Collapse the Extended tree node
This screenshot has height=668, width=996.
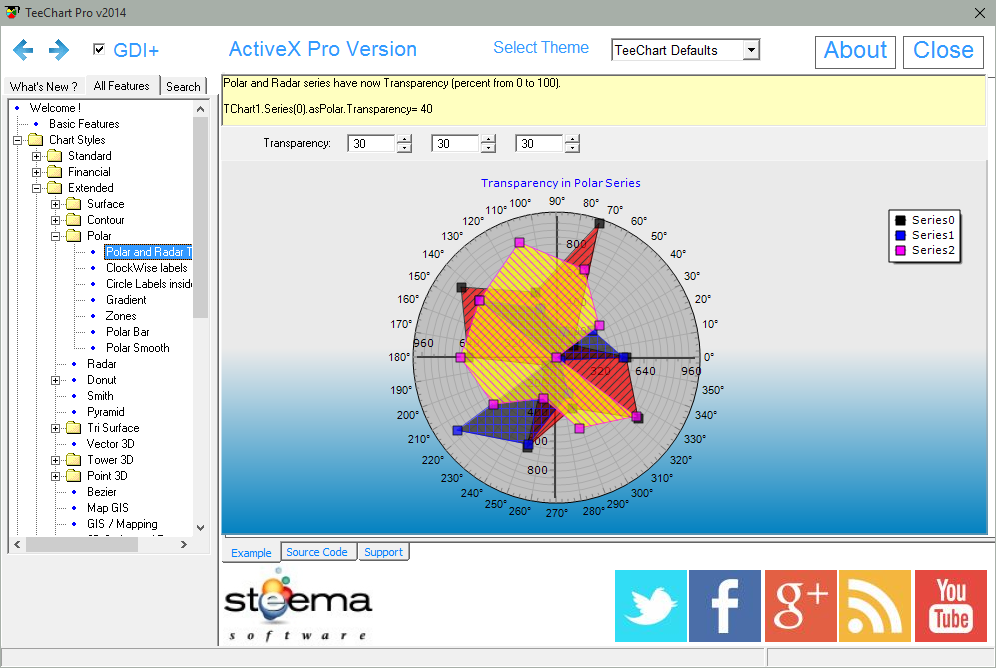[36, 189]
